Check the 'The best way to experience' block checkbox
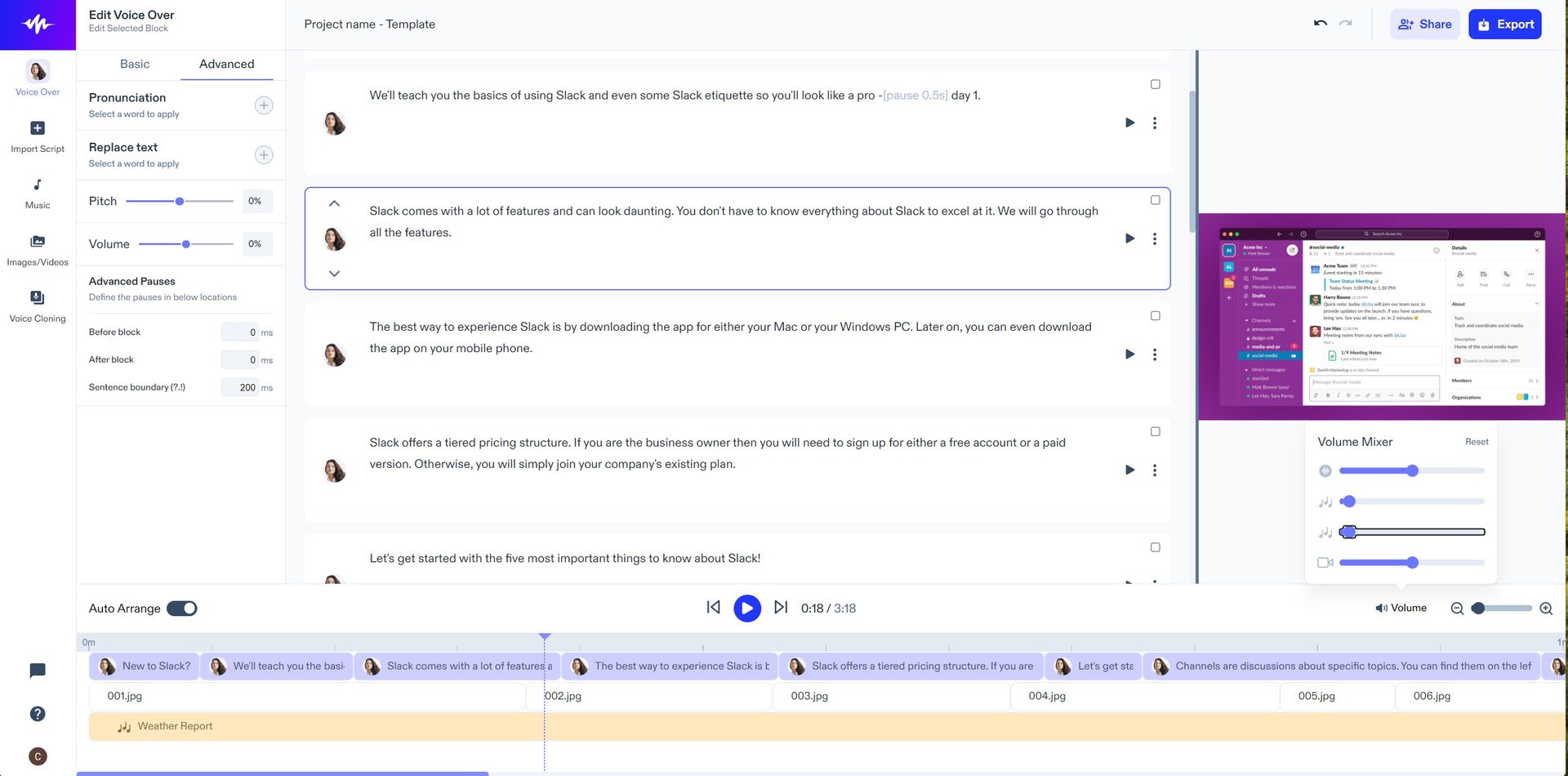1568x776 pixels. click(1155, 316)
